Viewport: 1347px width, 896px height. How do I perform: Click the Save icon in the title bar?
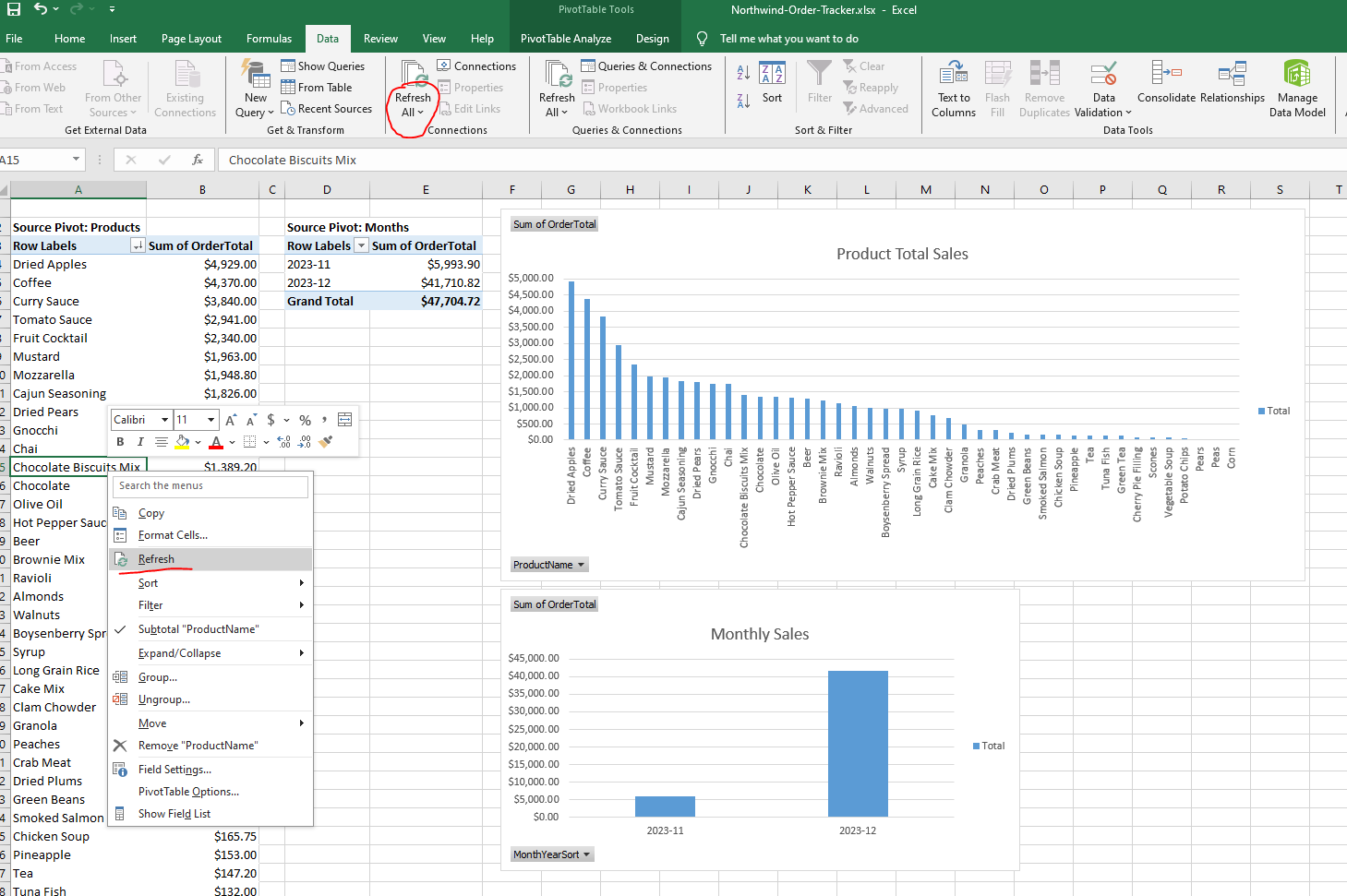13,9
